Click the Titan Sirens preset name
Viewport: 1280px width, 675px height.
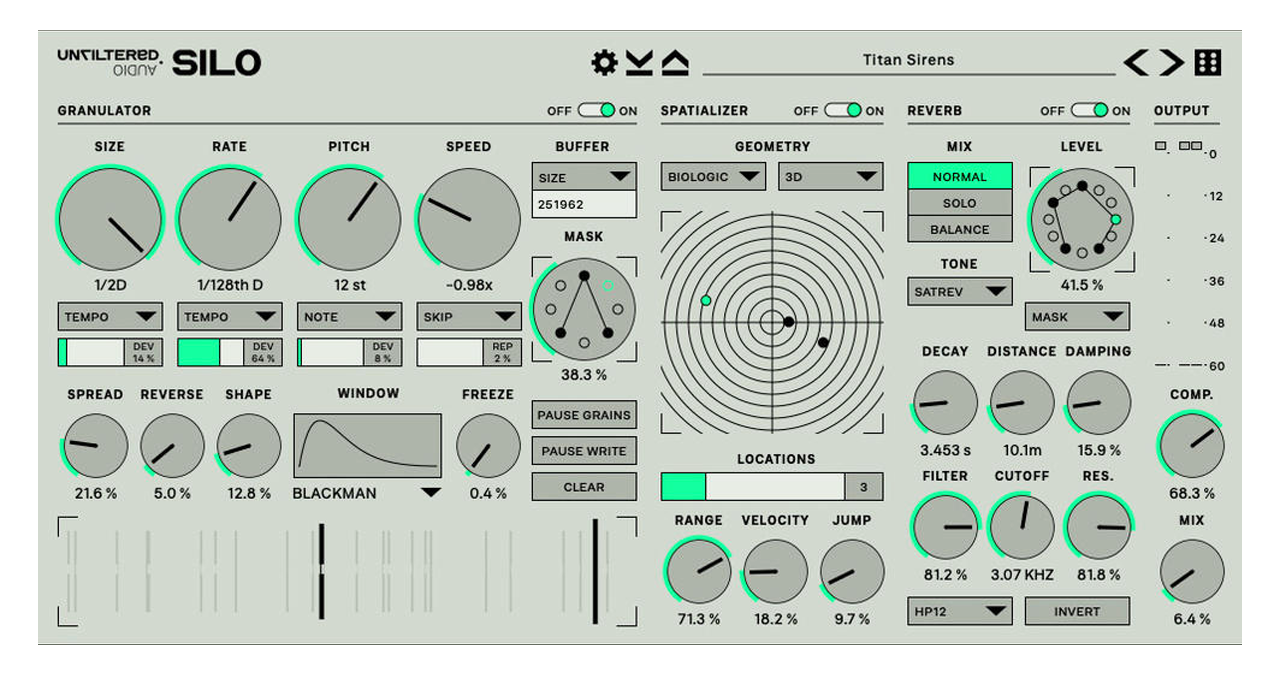pyautogui.click(x=908, y=60)
